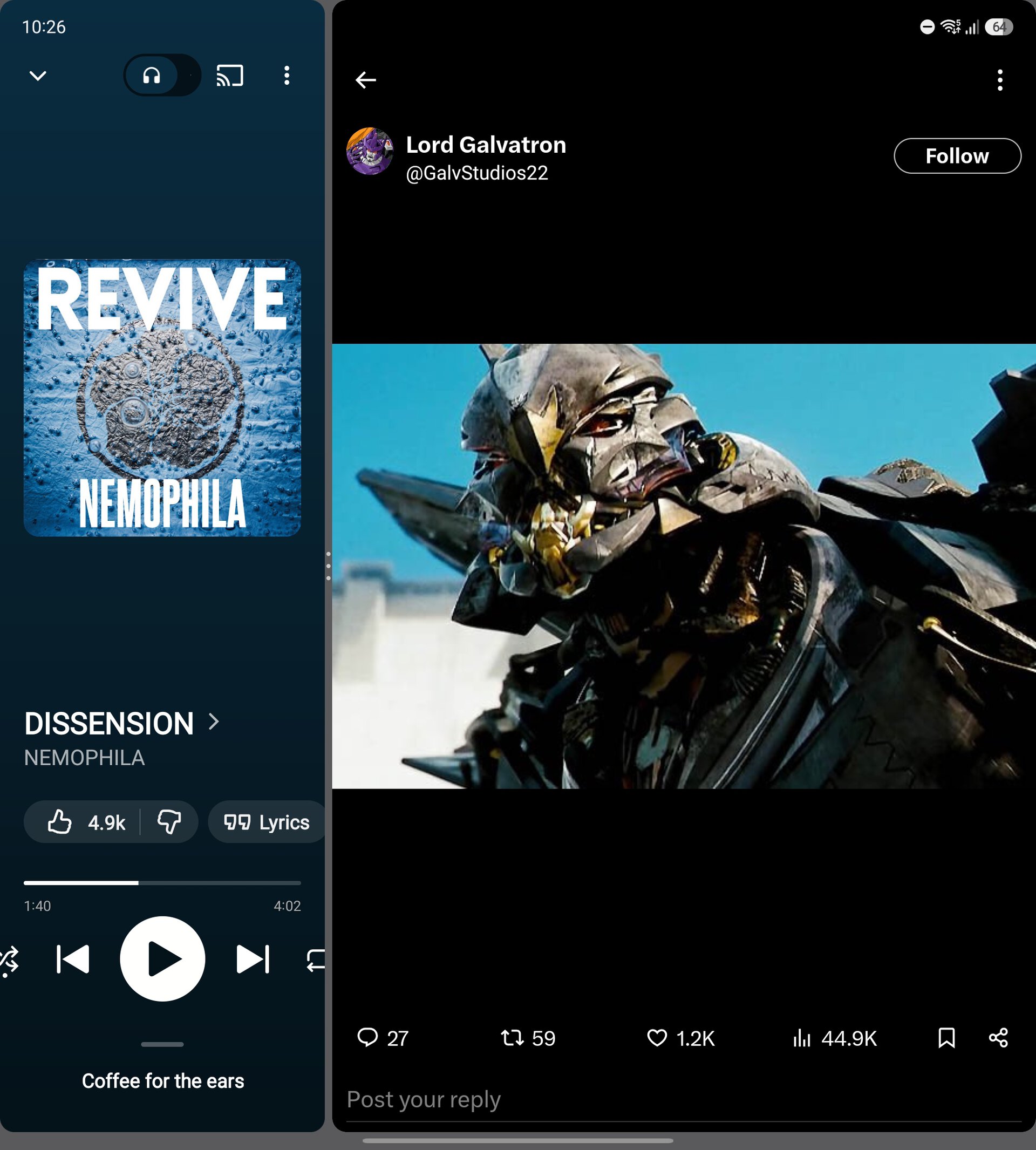Image resolution: width=1036 pixels, height=1150 pixels.
Task: Go back with the arrow in the post view
Action: [365, 80]
